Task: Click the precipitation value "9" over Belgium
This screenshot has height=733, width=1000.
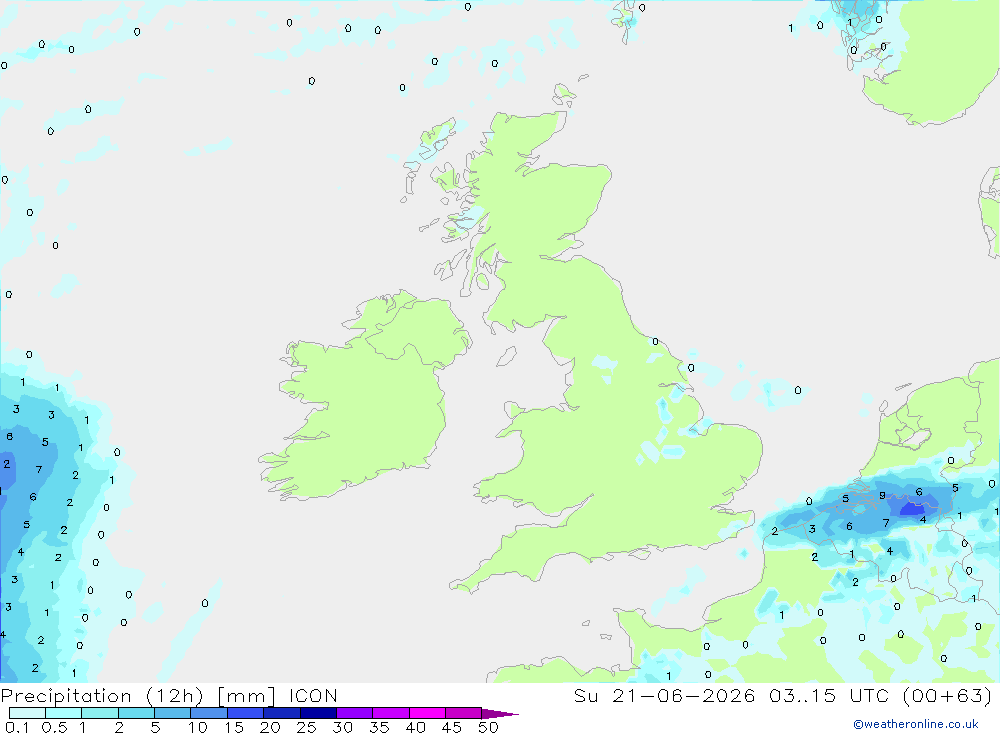Action: [x=882, y=495]
